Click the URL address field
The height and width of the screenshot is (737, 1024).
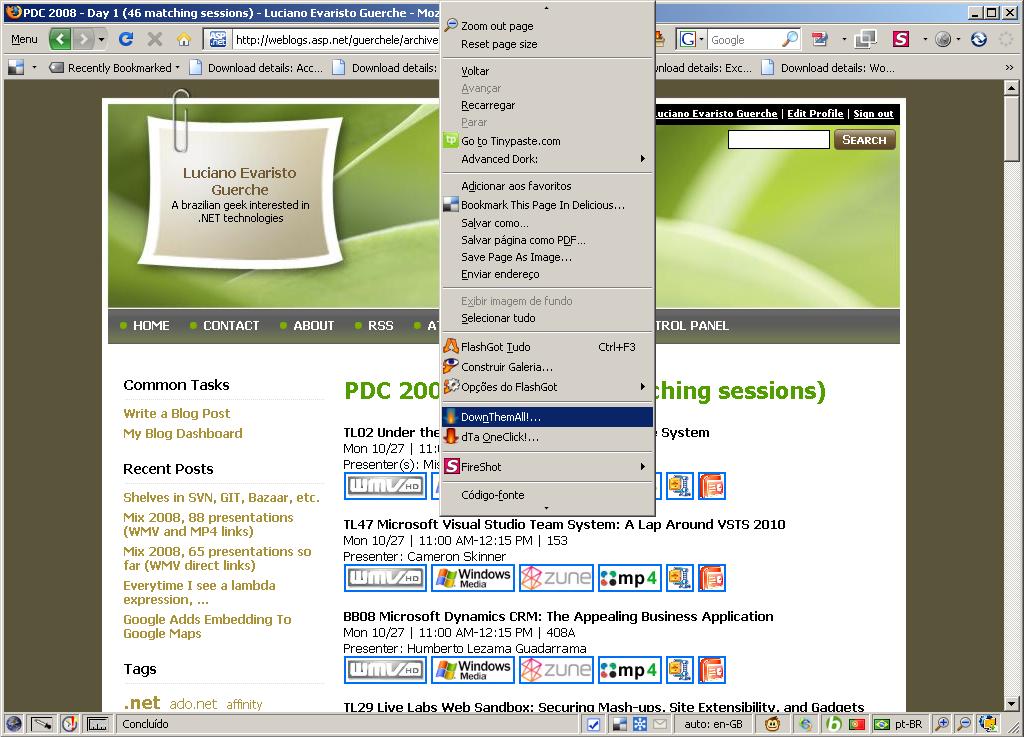336,40
